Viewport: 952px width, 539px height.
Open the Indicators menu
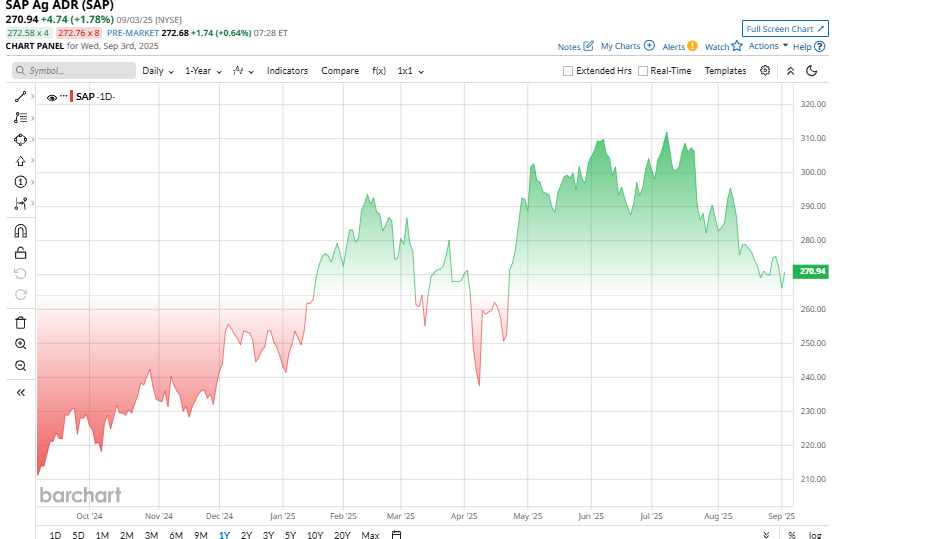pos(287,71)
